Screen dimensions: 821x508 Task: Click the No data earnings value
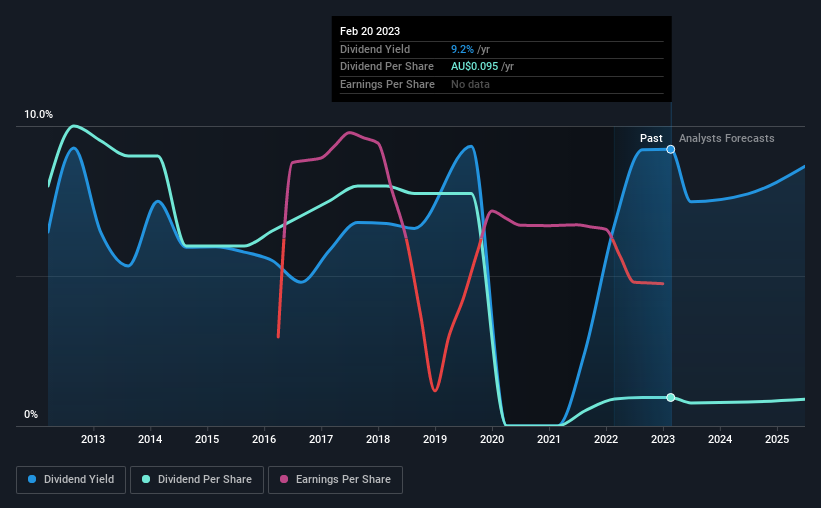pyautogui.click(x=470, y=84)
